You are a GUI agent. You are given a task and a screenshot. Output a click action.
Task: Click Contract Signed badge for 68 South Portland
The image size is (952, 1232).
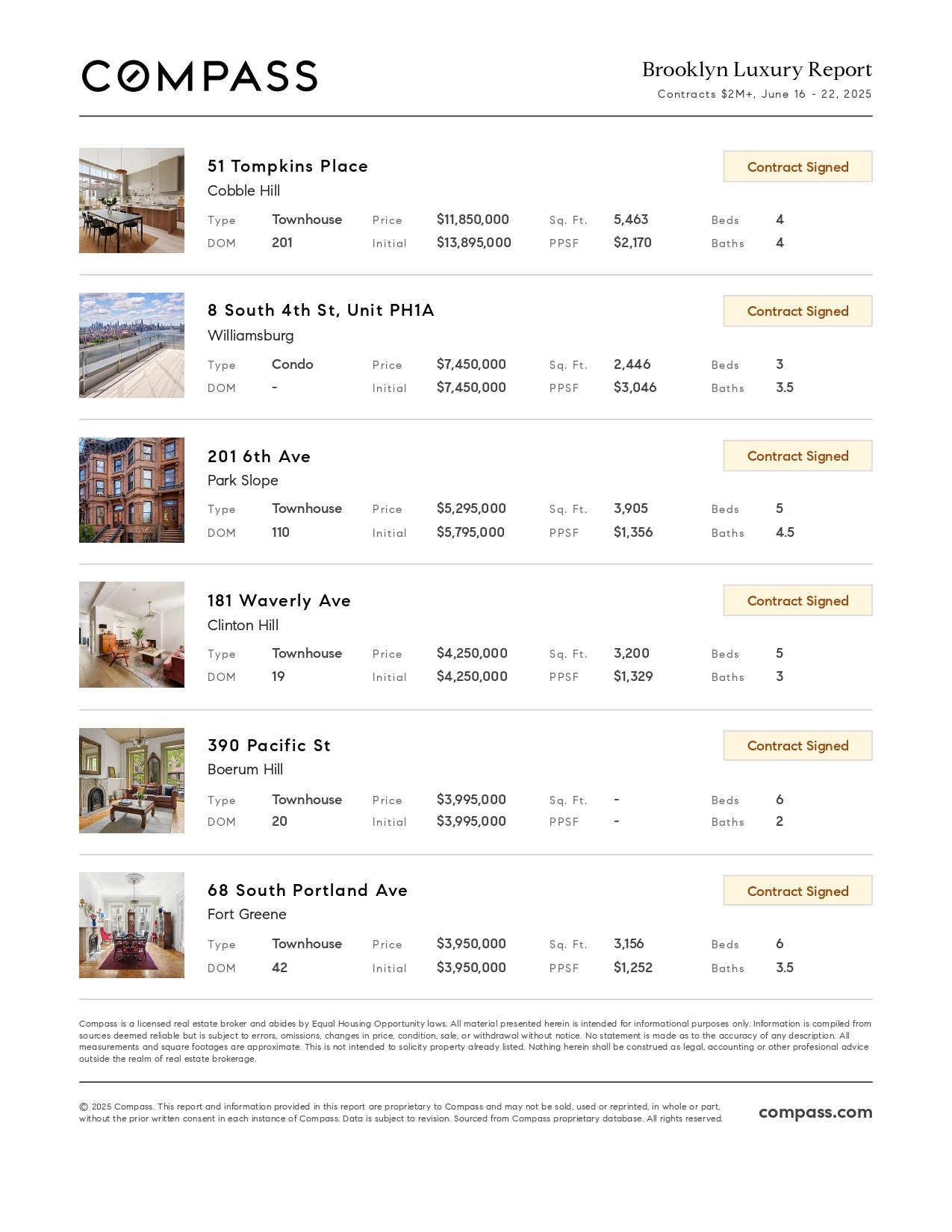coord(797,891)
